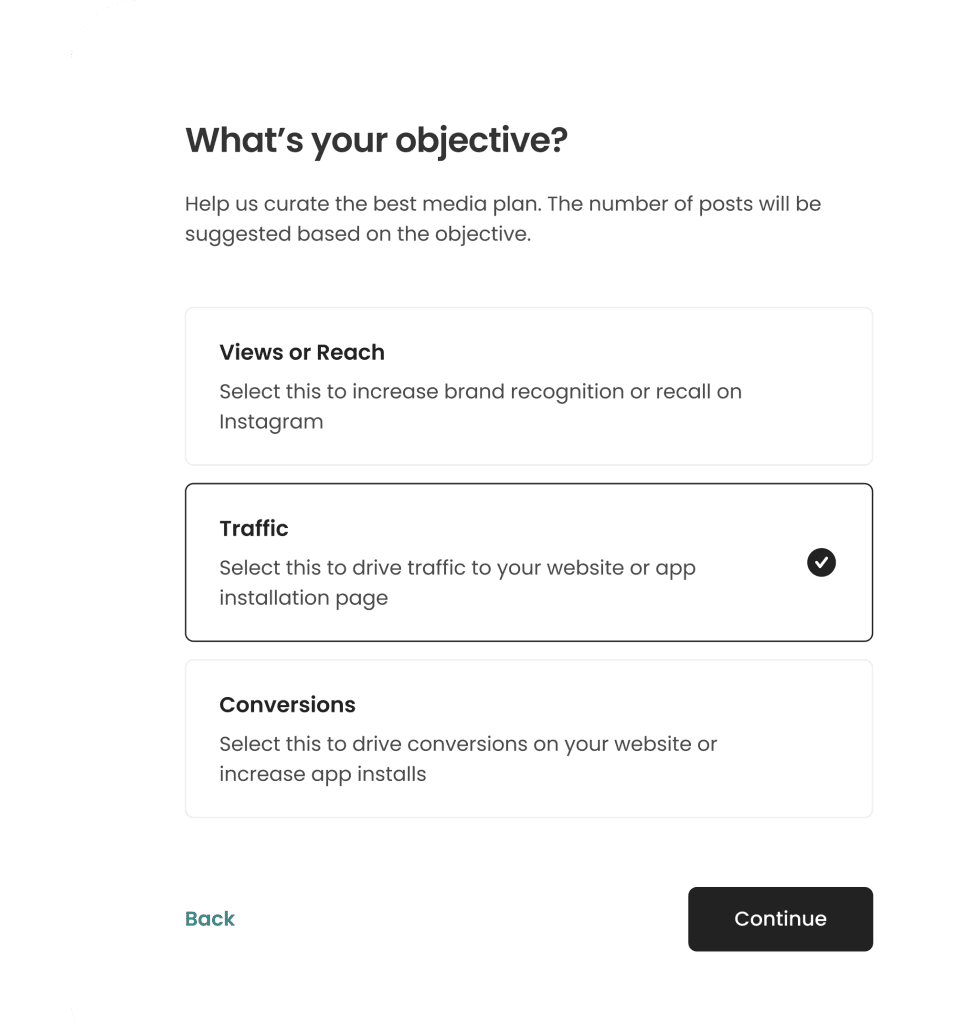Image resolution: width=967 pixels, height=1024 pixels.
Task: Click the "What's your objective?" heading
Action: pyautogui.click(x=376, y=140)
